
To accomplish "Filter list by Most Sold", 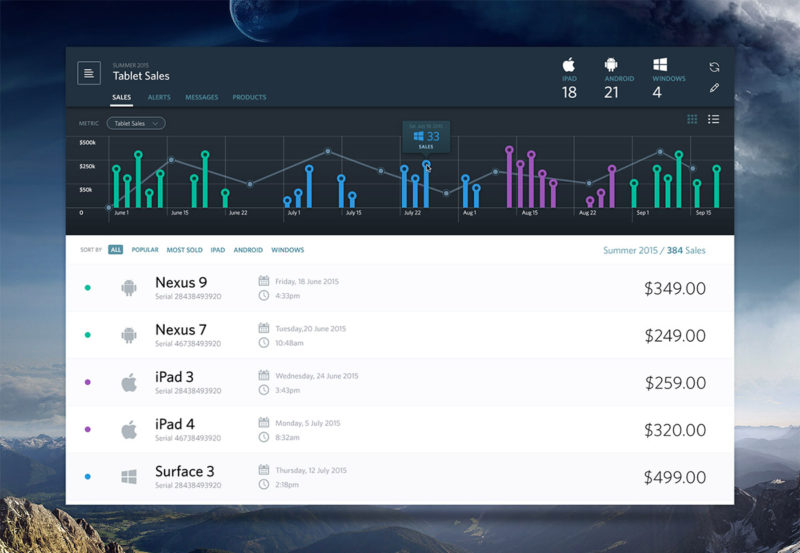I will pos(184,250).
